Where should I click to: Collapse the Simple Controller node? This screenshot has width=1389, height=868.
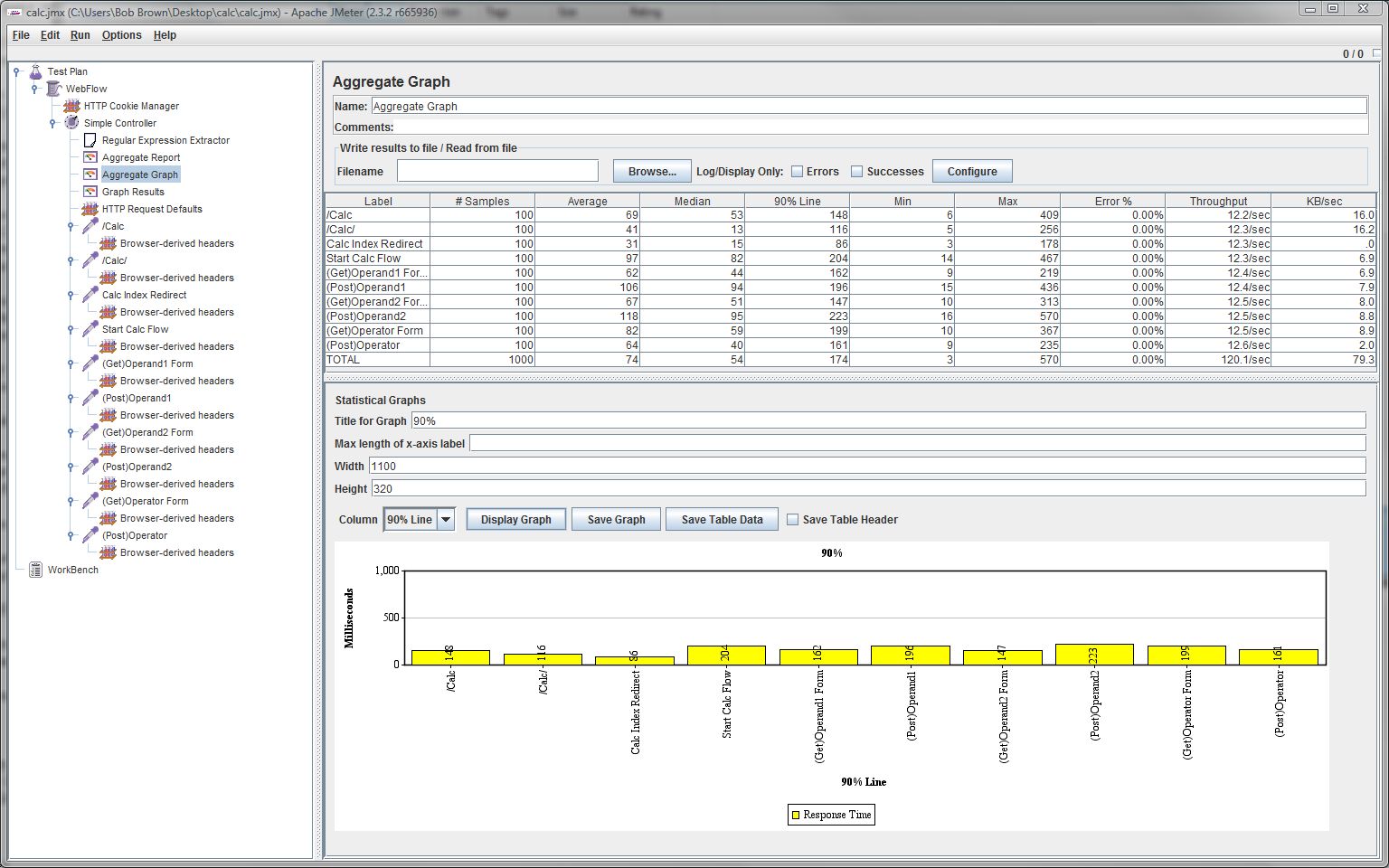coord(52,123)
